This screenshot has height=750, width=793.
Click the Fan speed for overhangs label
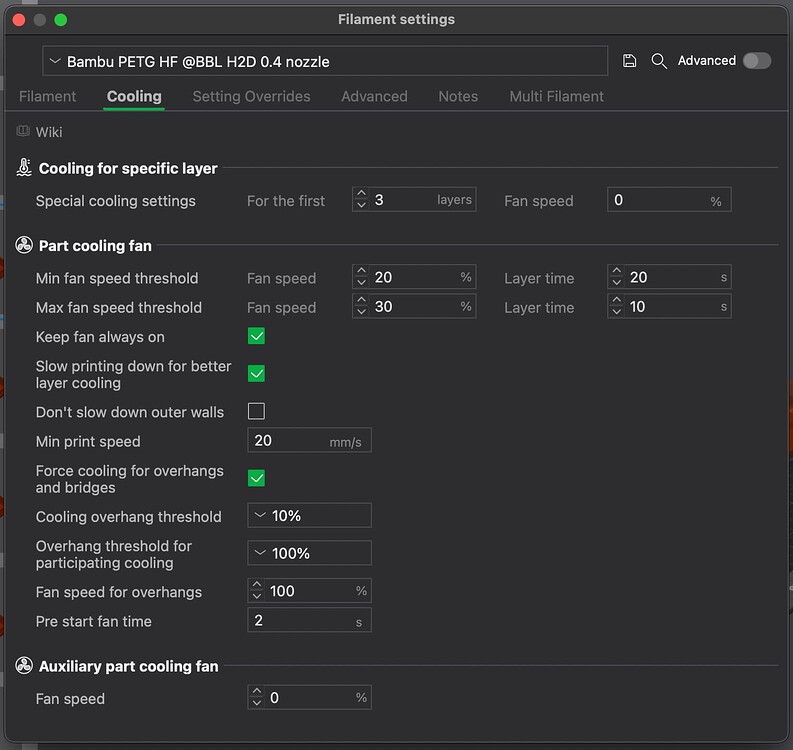pos(118,592)
